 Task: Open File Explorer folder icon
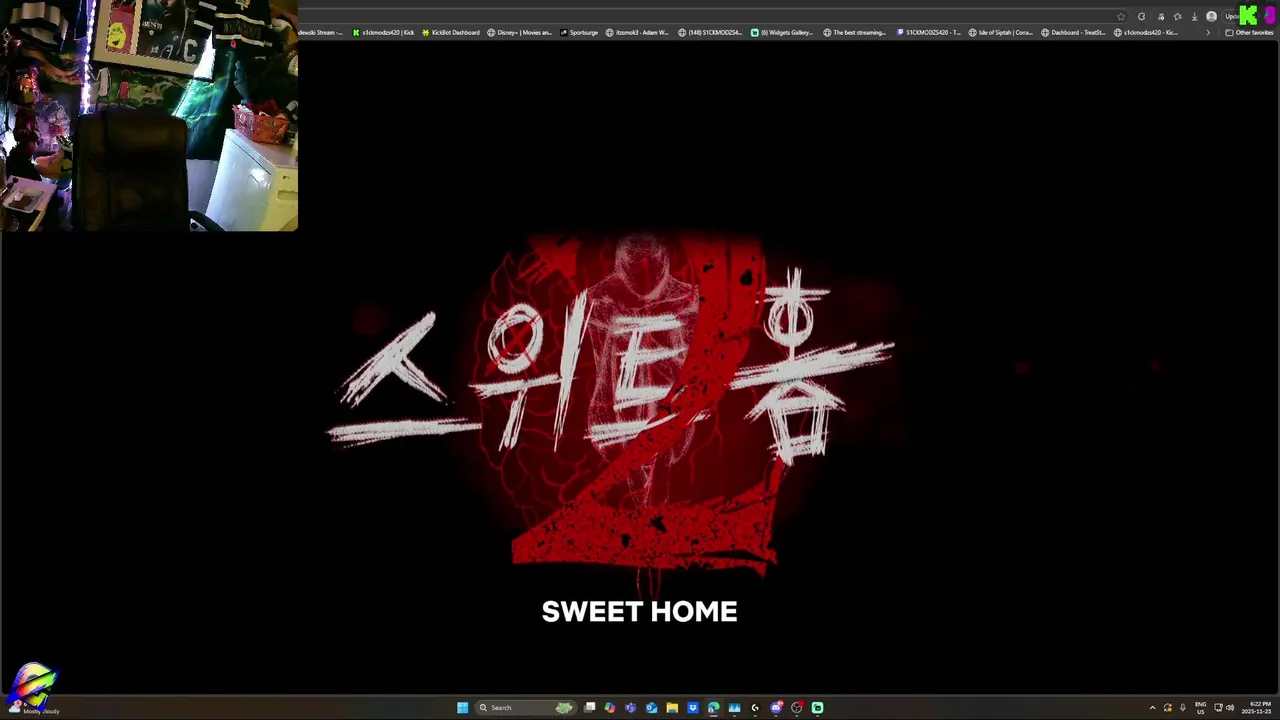pyautogui.click(x=672, y=708)
